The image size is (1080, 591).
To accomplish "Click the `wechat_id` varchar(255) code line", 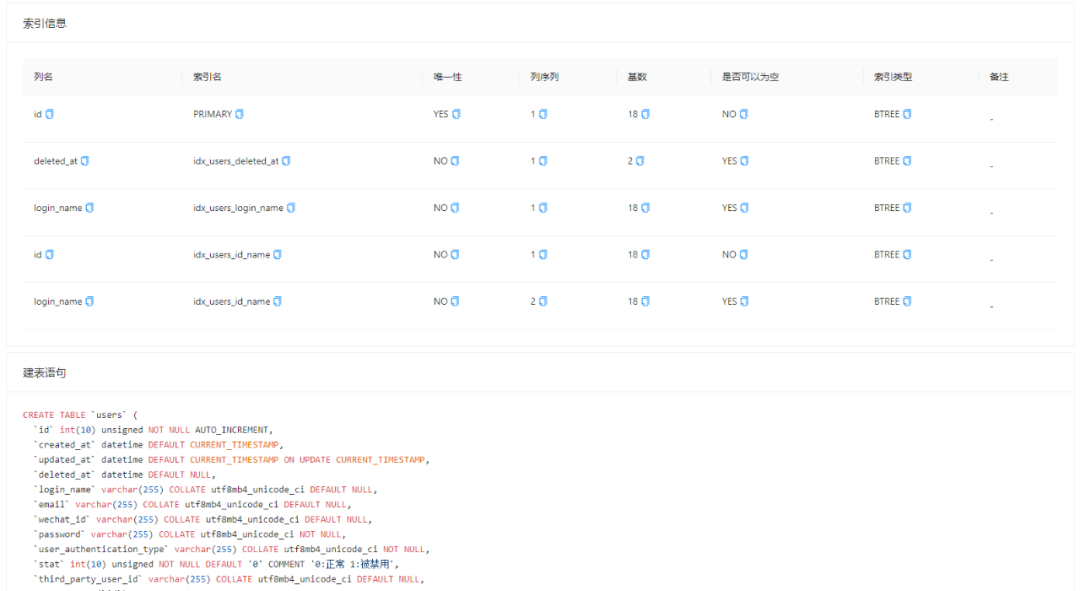I will click(x=202, y=520).
